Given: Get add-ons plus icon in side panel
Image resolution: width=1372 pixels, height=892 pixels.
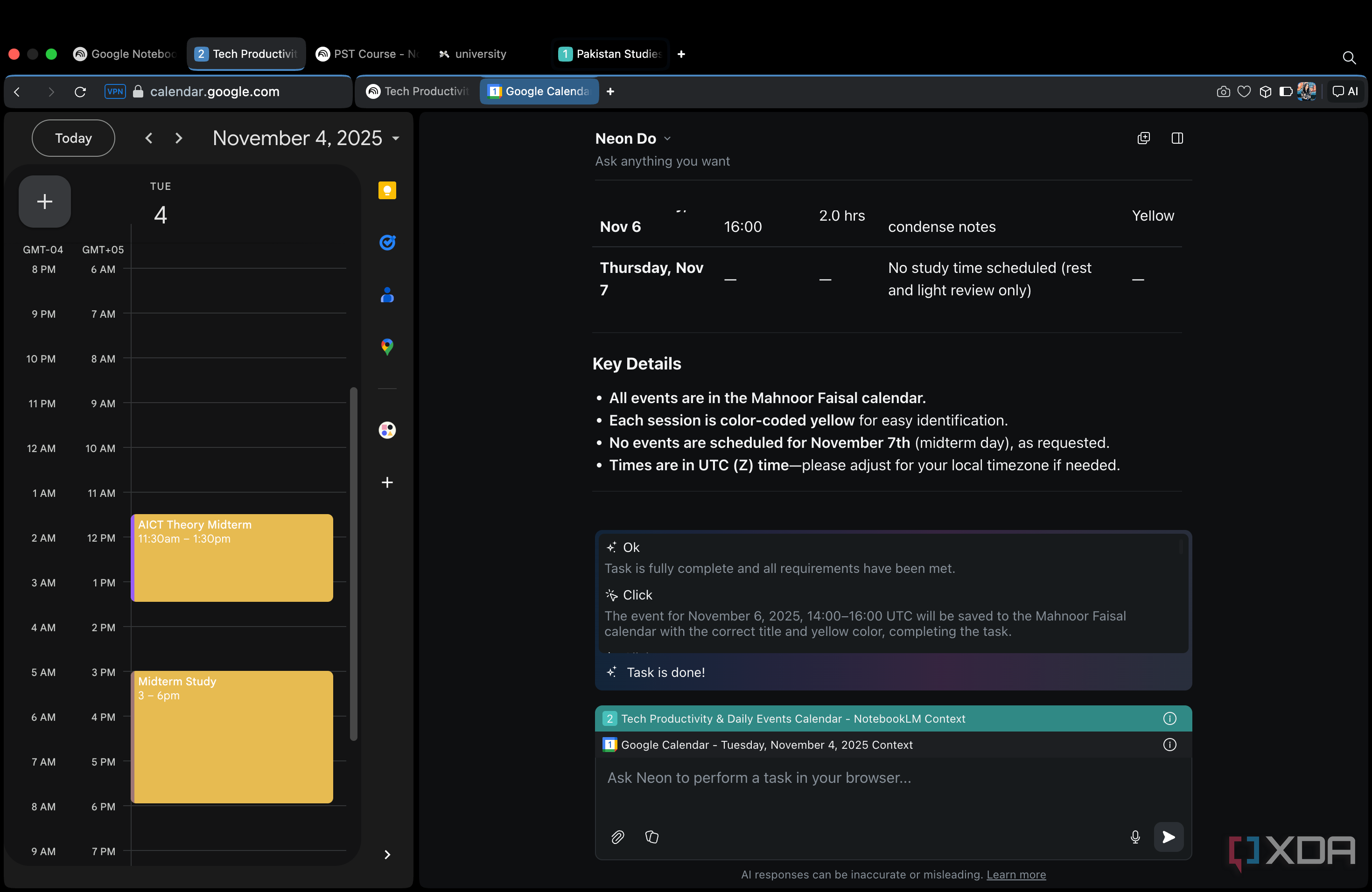Looking at the screenshot, I should tap(387, 482).
